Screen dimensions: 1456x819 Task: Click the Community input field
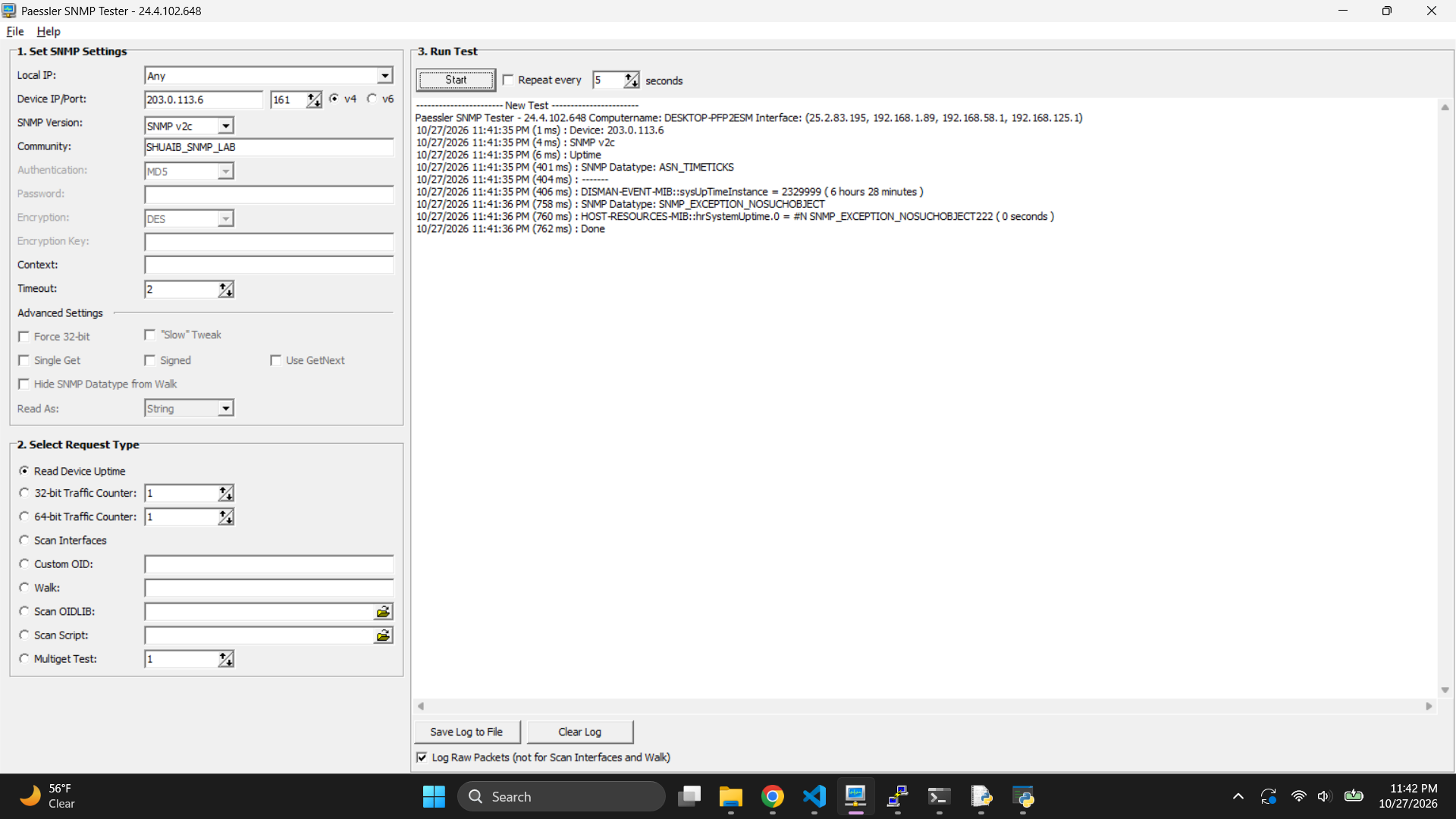pyautogui.click(x=269, y=147)
